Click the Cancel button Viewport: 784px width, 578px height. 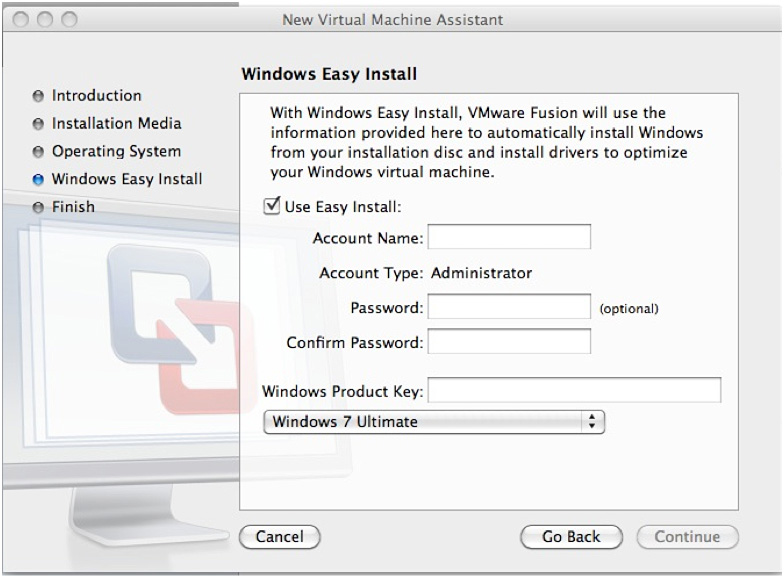[x=280, y=536]
